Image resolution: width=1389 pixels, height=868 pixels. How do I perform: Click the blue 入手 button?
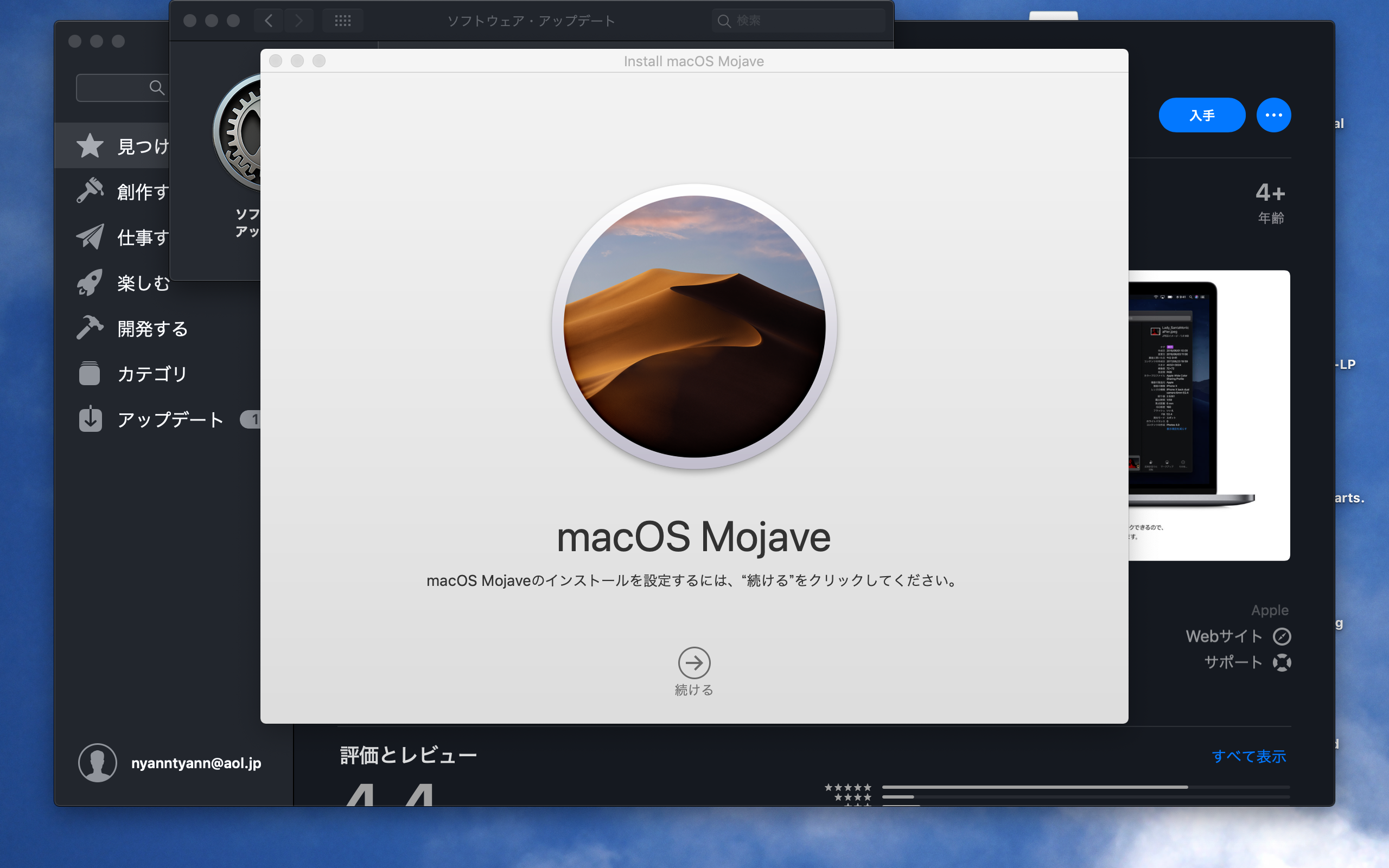coord(1201,116)
